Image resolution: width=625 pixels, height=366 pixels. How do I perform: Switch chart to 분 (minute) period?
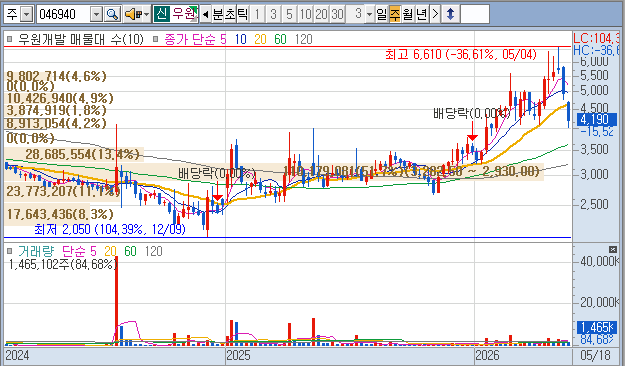[218, 15]
